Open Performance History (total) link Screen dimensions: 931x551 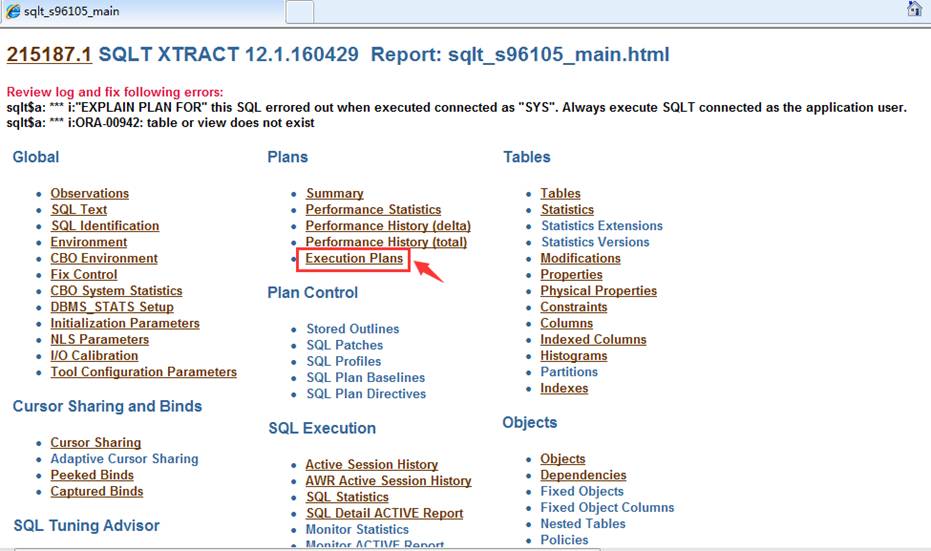tap(387, 242)
